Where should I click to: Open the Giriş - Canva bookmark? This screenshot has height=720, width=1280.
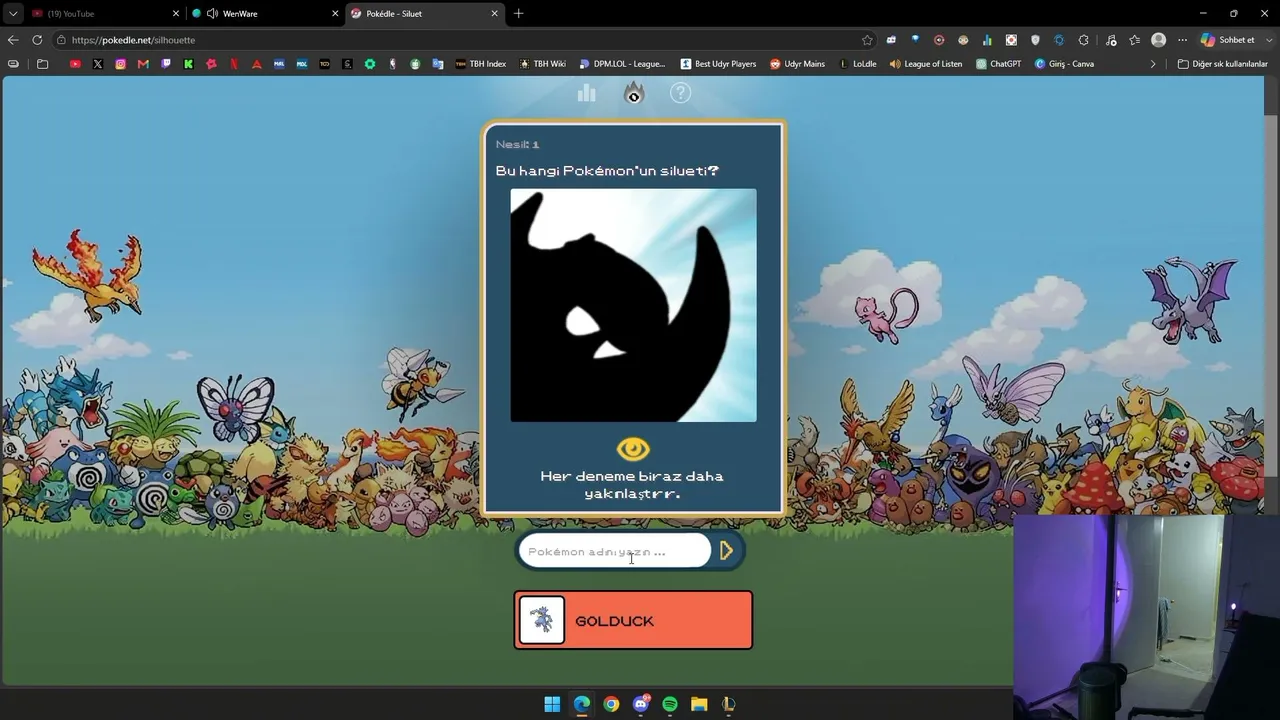(1064, 64)
